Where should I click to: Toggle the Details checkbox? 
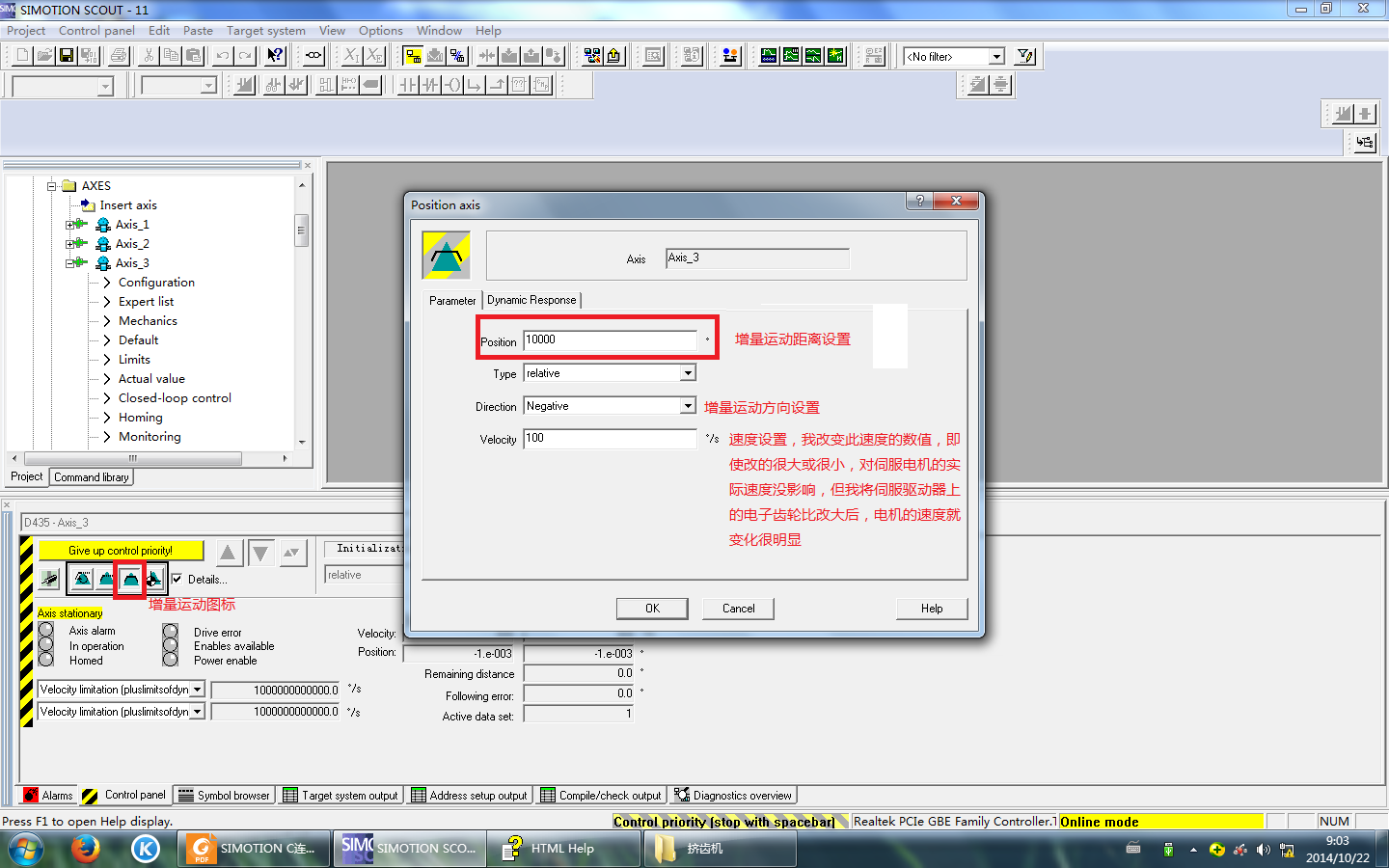[x=177, y=579]
